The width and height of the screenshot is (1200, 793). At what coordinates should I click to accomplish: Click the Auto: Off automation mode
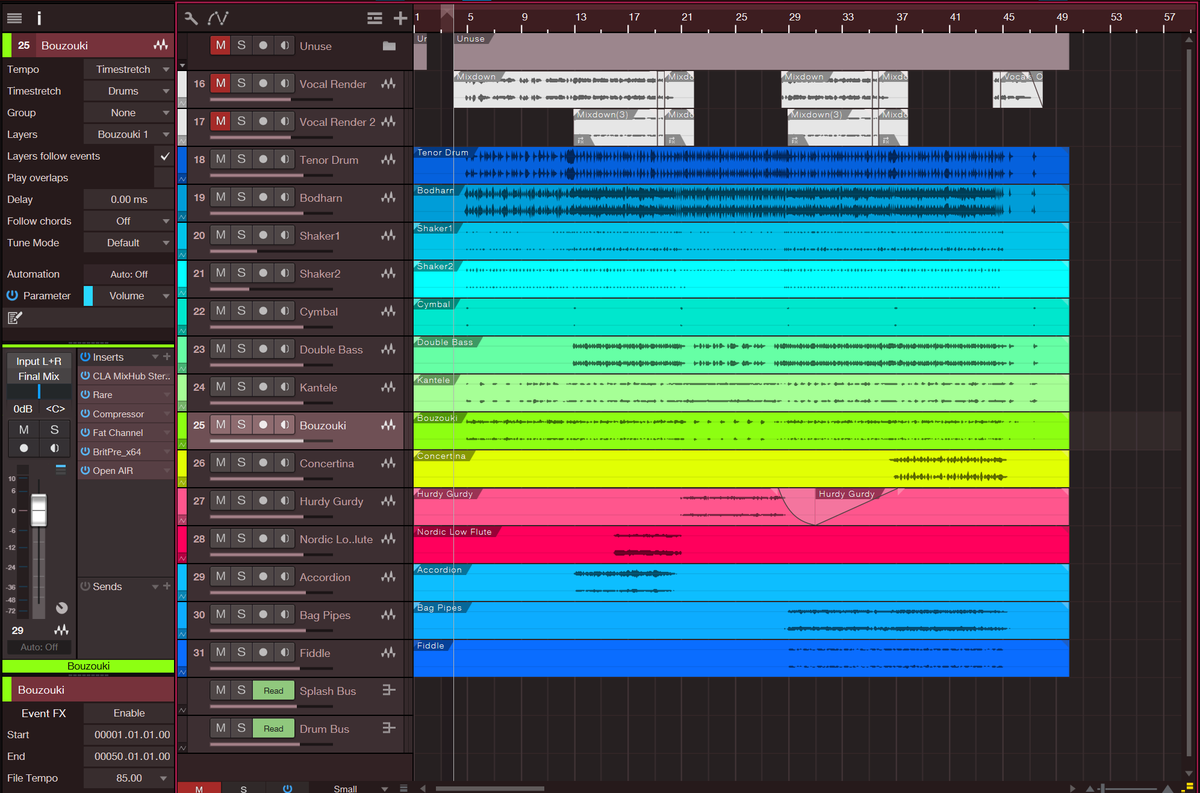(129, 274)
